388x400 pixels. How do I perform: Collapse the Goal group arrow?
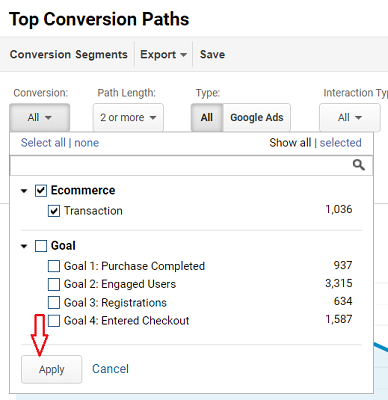[24, 246]
